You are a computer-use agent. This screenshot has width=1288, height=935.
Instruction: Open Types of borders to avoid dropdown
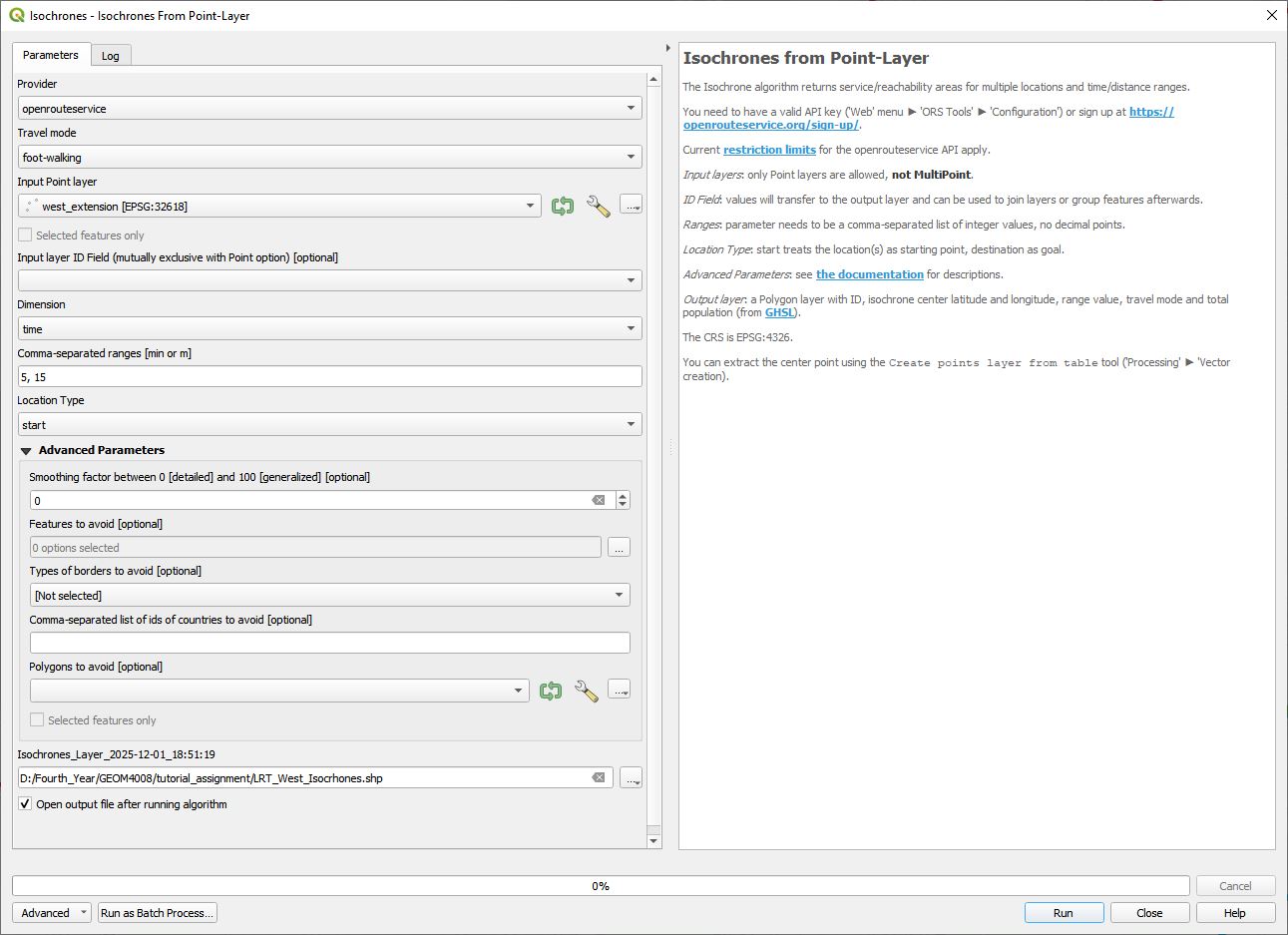329,596
